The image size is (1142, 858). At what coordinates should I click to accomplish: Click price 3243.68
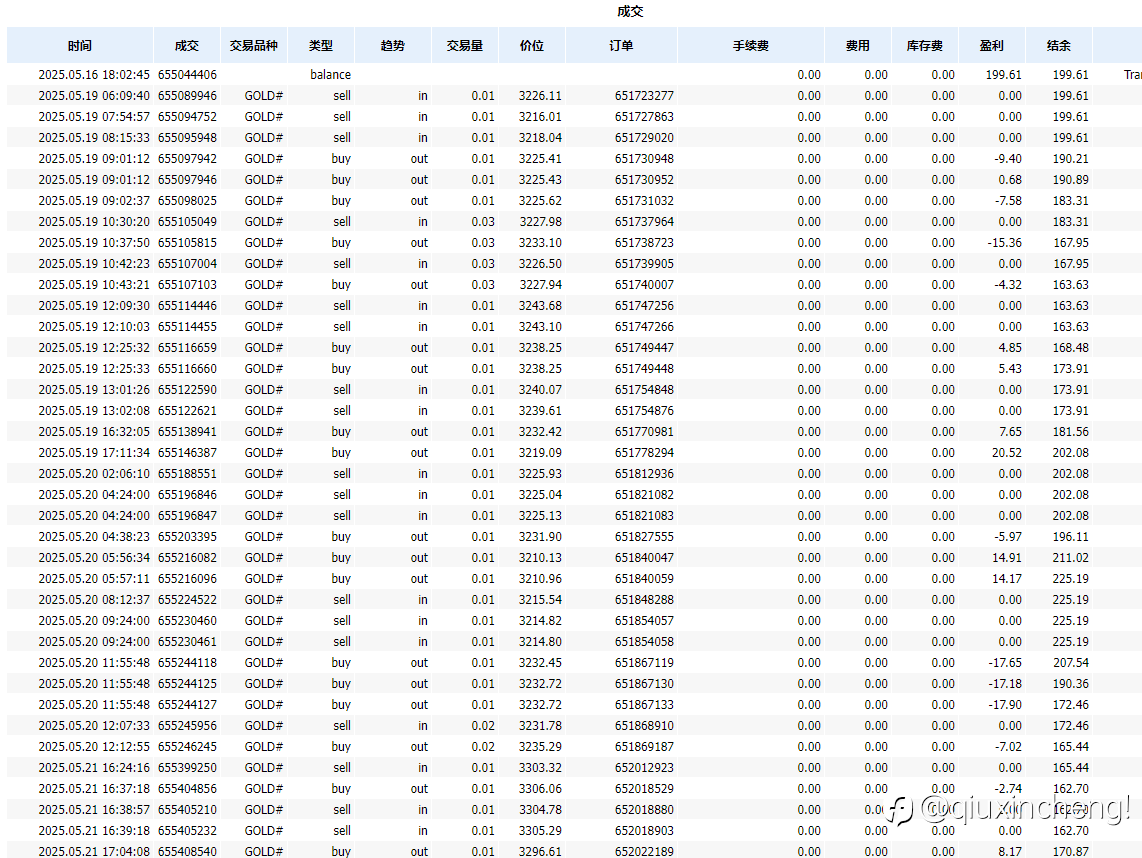tap(540, 306)
